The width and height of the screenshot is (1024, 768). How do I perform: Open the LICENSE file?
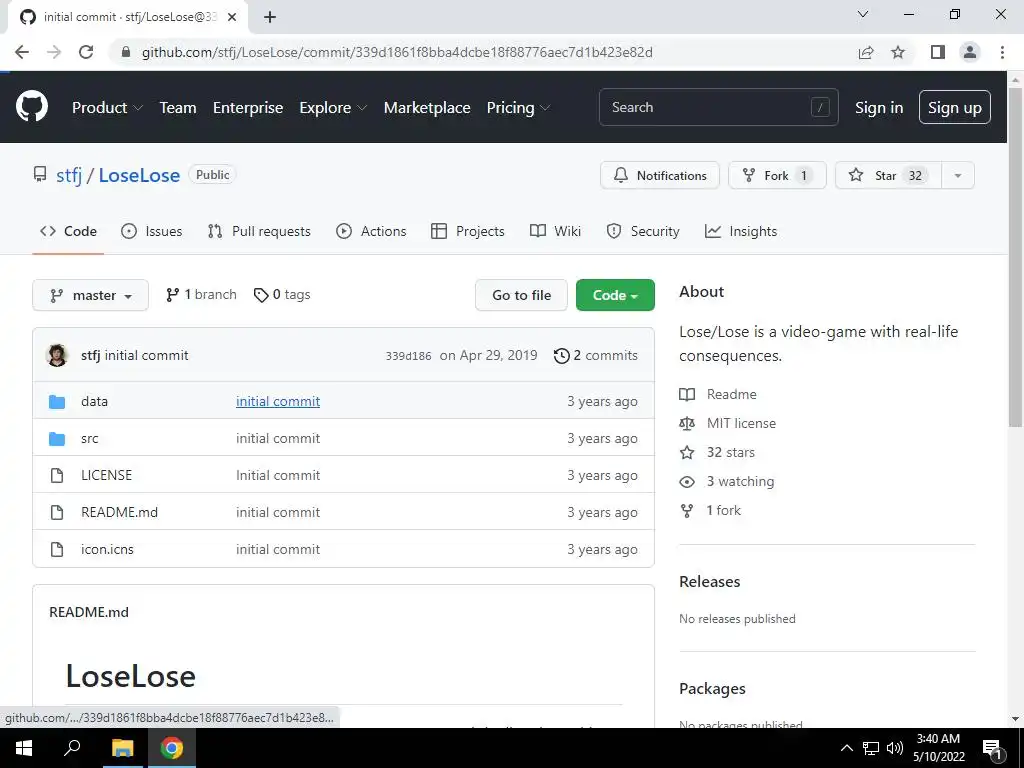click(x=106, y=475)
